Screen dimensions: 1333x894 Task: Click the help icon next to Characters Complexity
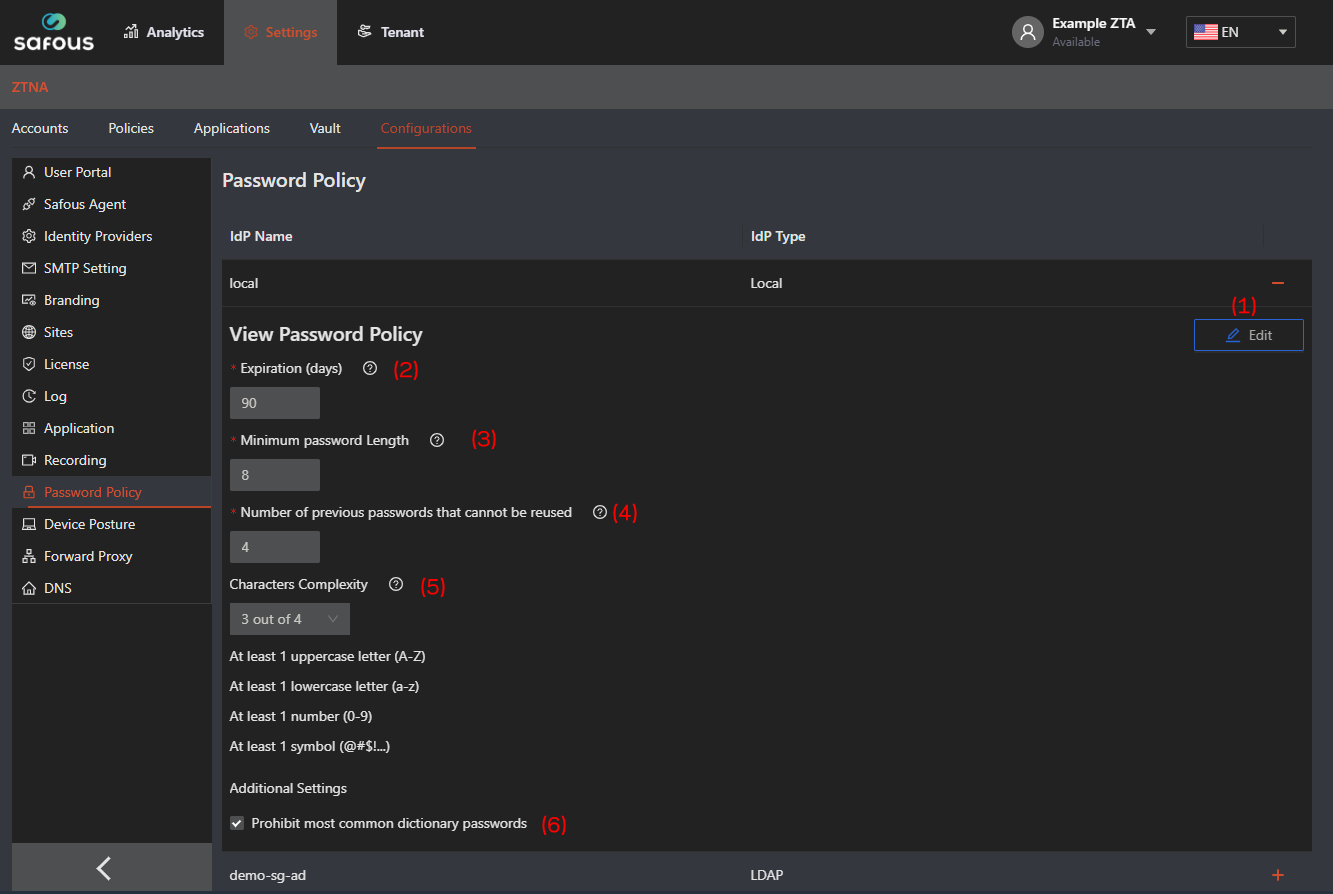click(x=395, y=584)
